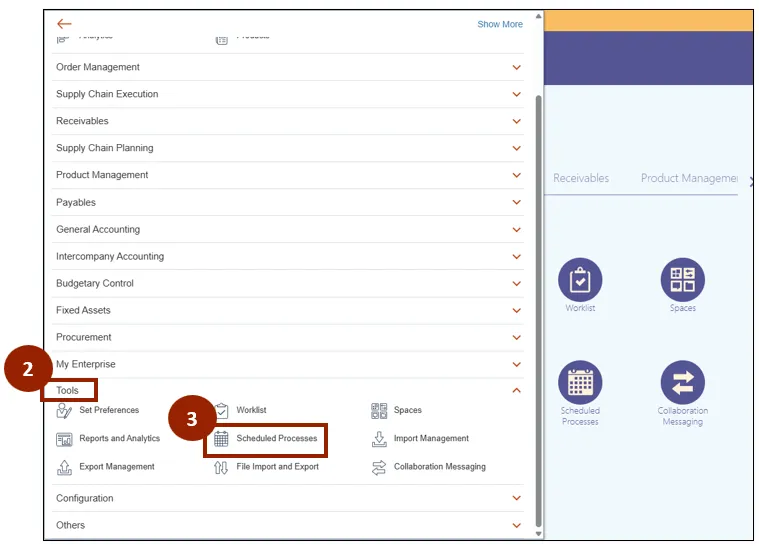Click the Show More link
This screenshot has width=759, height=549.
click(x=500, y=24)
